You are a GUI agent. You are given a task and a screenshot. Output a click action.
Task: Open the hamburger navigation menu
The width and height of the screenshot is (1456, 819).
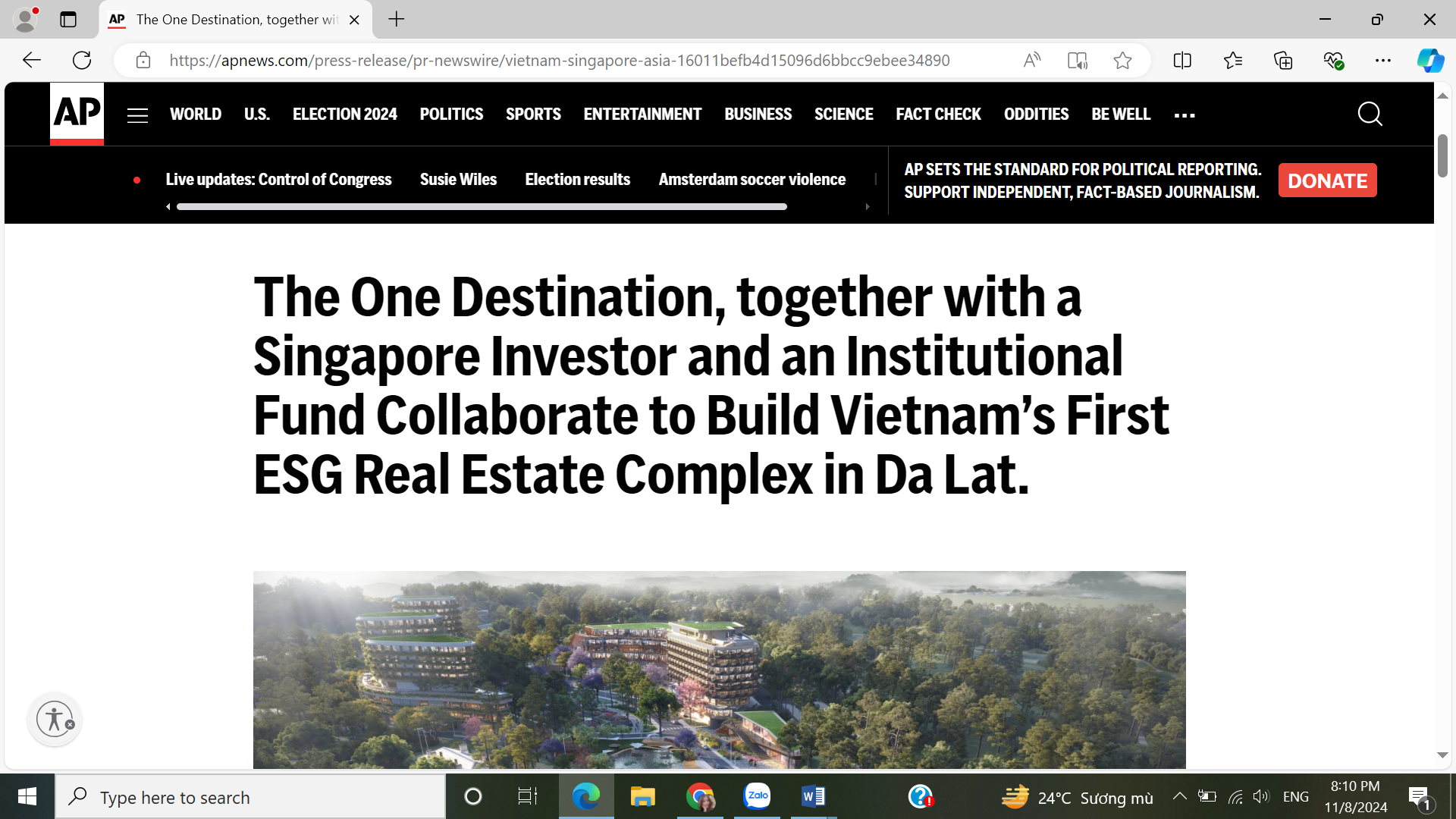coord(137,114)
